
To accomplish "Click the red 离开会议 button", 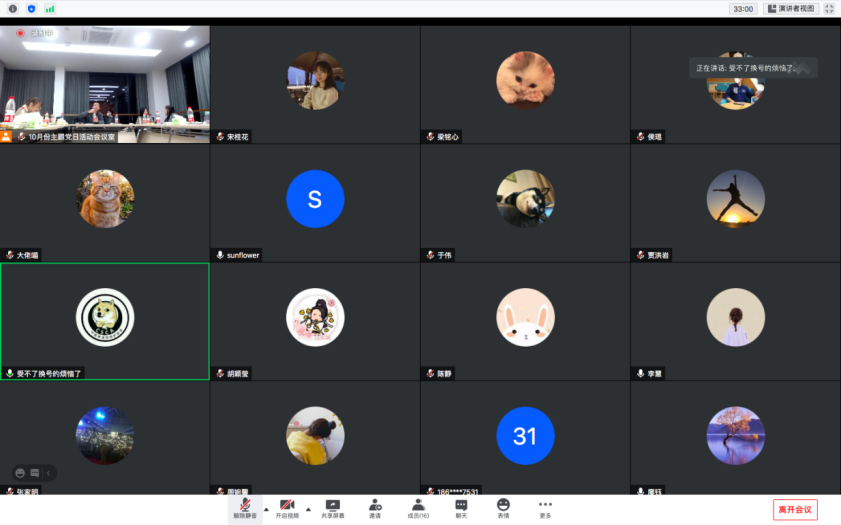I will click(x=795, y=509).
